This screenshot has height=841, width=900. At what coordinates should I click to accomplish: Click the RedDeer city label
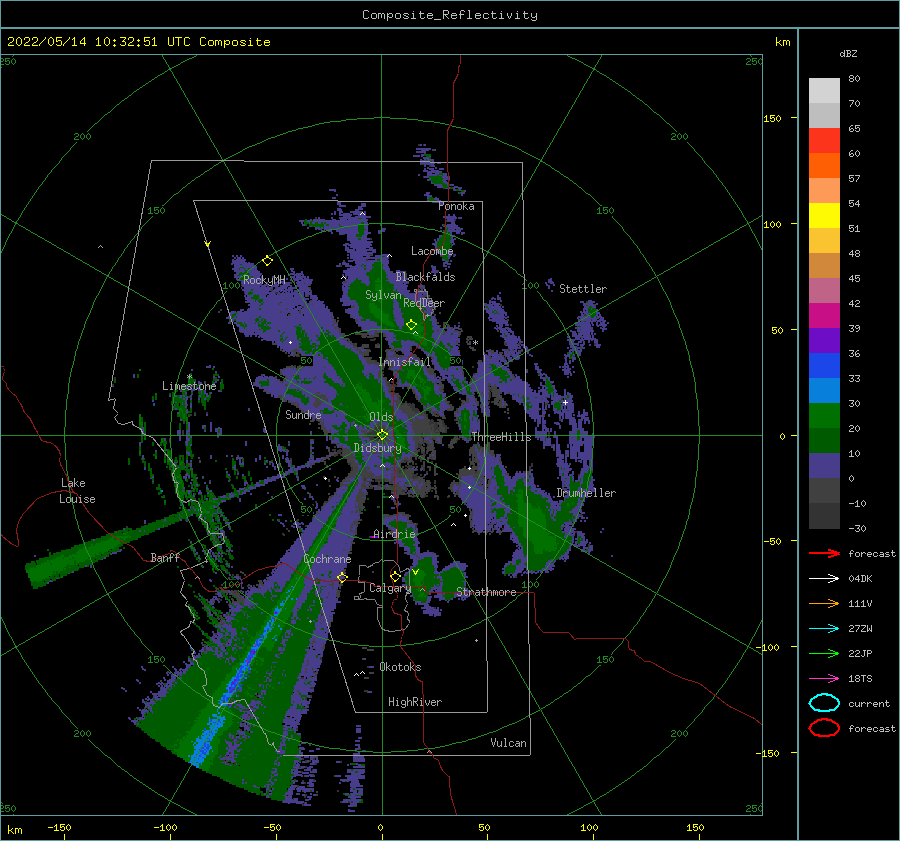pos(424,303)
